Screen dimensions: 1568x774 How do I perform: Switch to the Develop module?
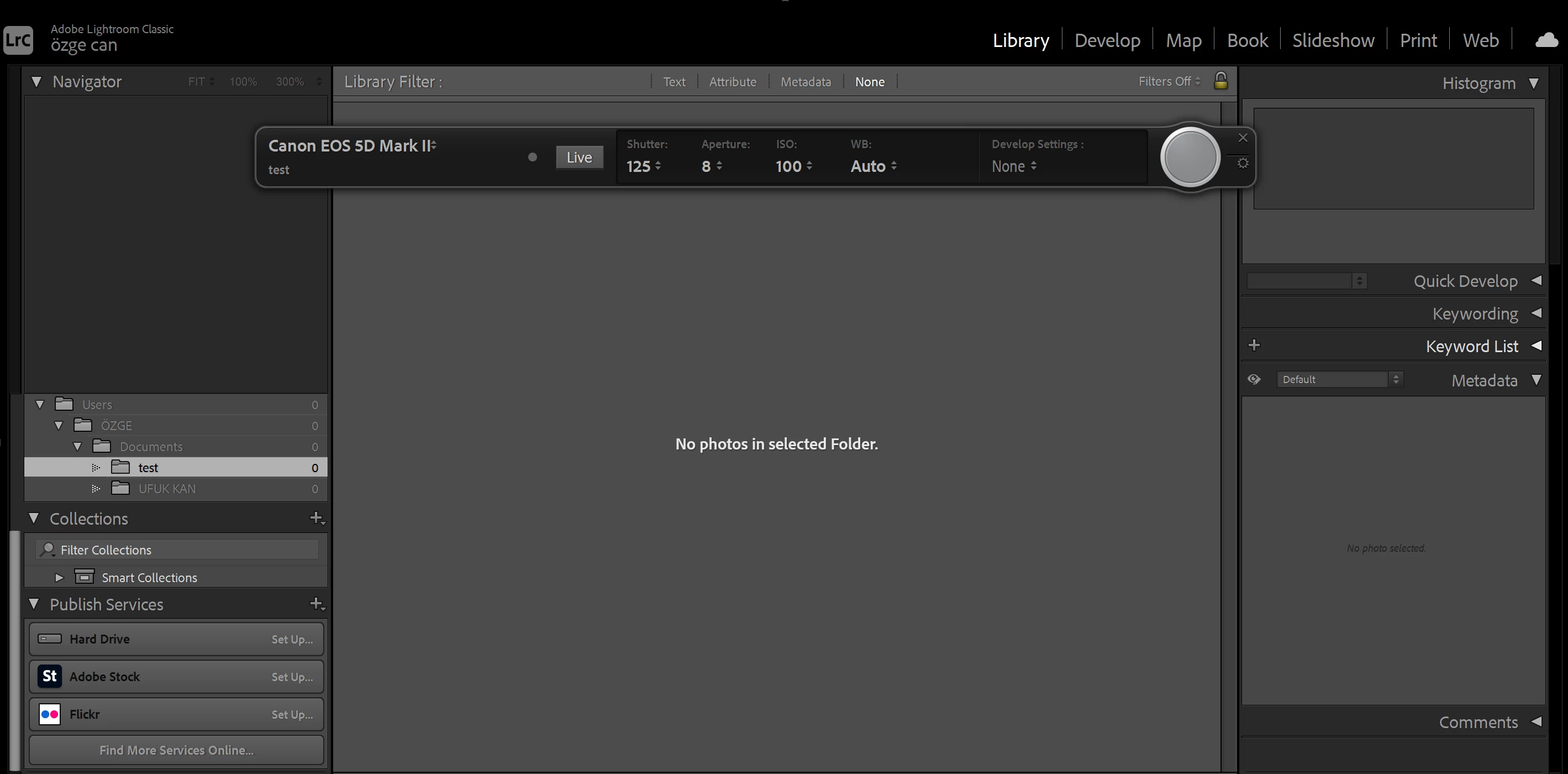tap(1107, 41)
